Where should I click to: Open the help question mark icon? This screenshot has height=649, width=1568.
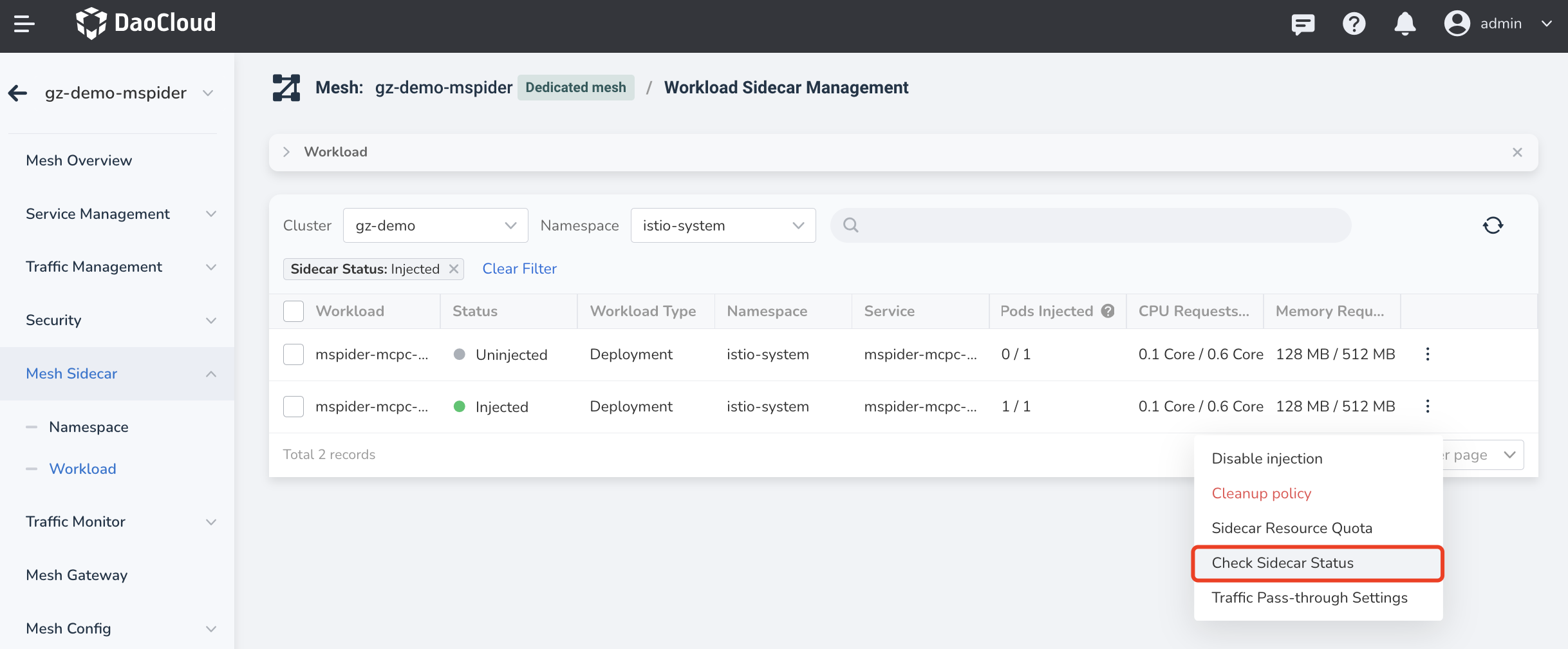[1354, 24]
